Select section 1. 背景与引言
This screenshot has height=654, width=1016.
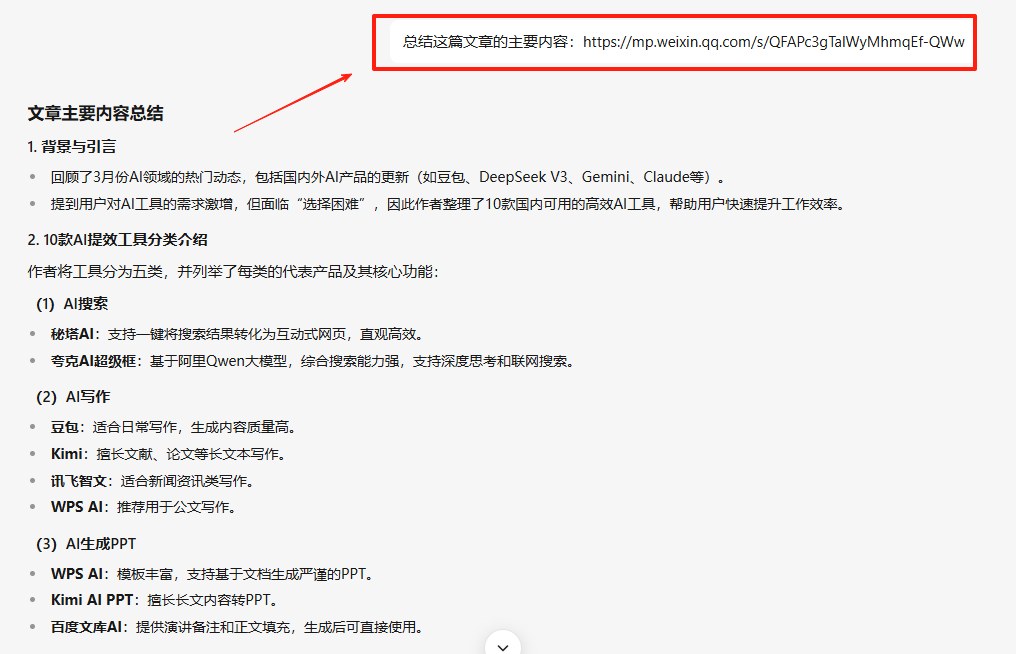pos(71,145)
